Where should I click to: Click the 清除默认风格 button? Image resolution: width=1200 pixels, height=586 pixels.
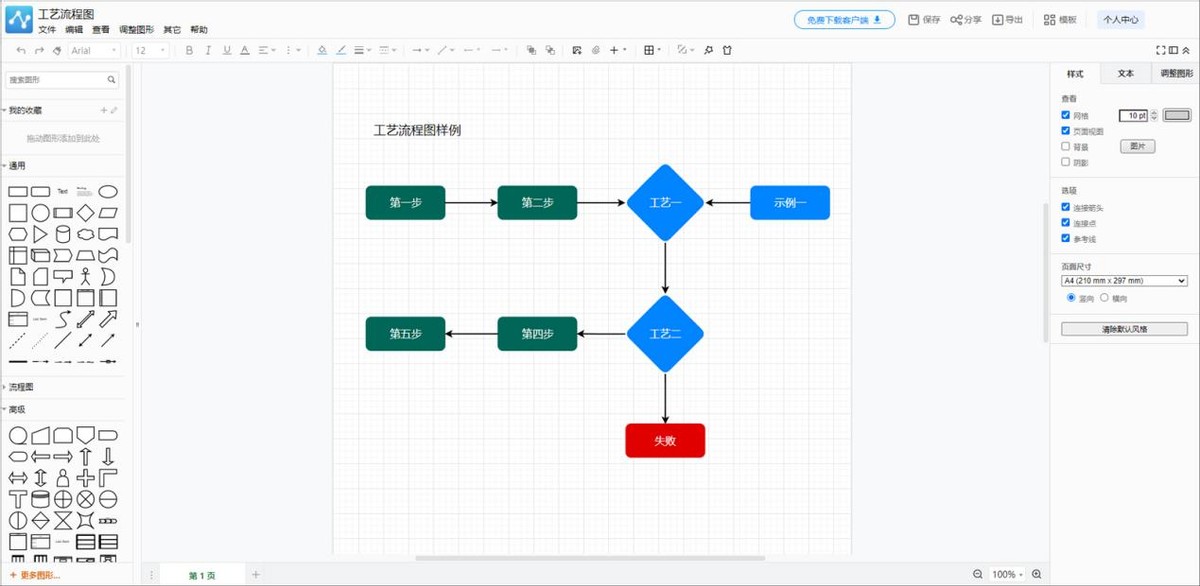click(x=1122, y=328)
